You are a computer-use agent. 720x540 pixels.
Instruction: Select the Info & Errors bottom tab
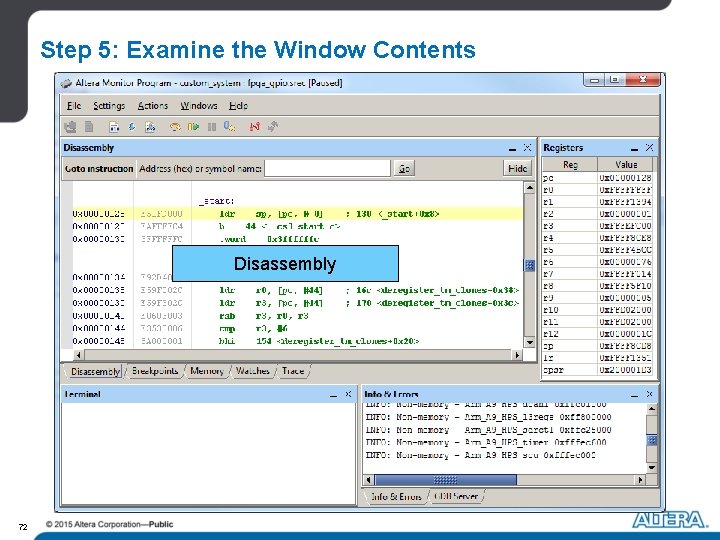(x=396, y=496)
